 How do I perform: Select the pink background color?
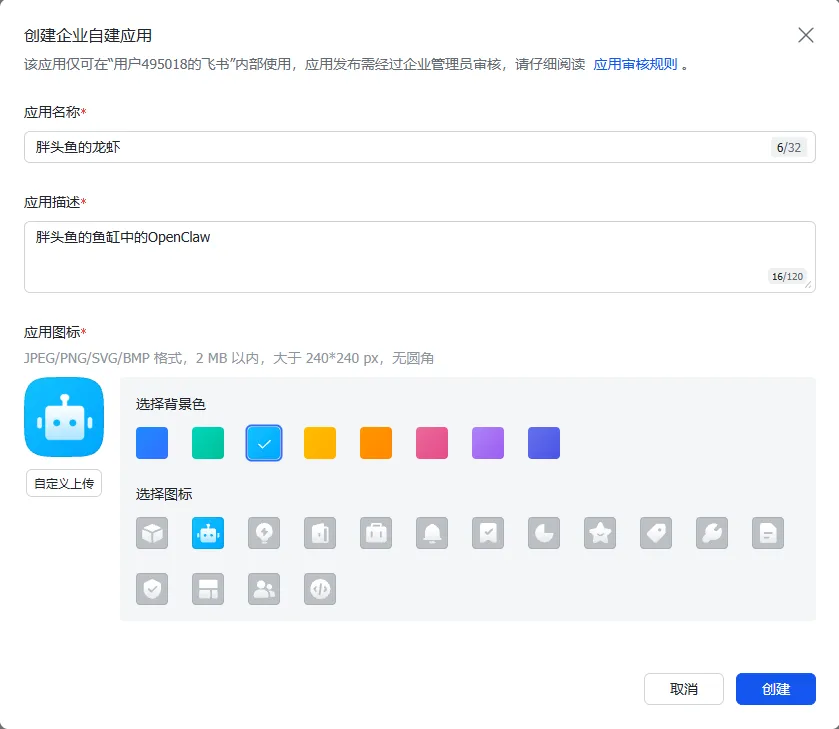(432, 443)
